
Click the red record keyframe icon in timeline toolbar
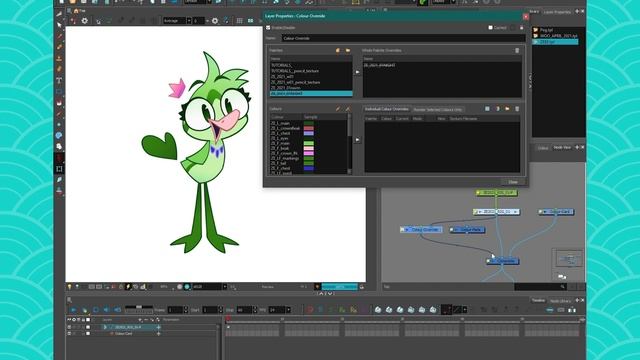click(310, 310)
